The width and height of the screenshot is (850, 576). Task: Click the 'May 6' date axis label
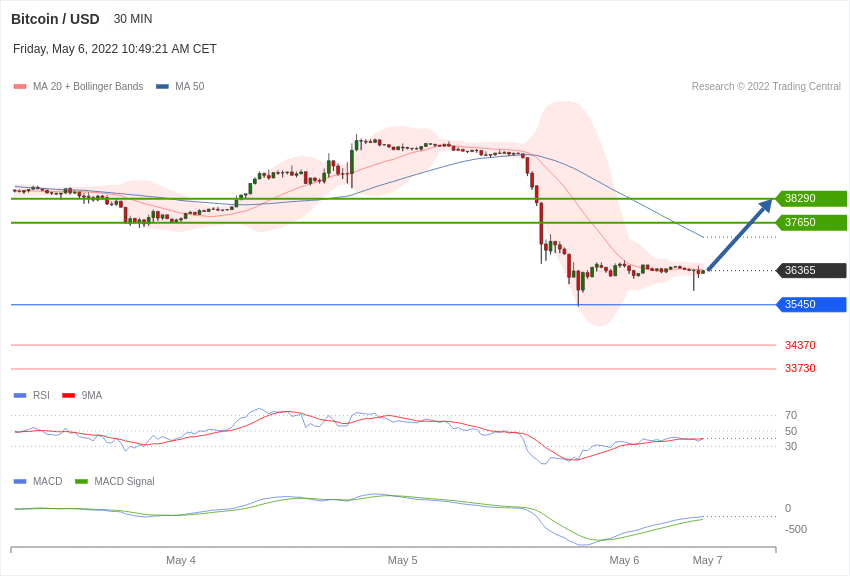[624, 560]
